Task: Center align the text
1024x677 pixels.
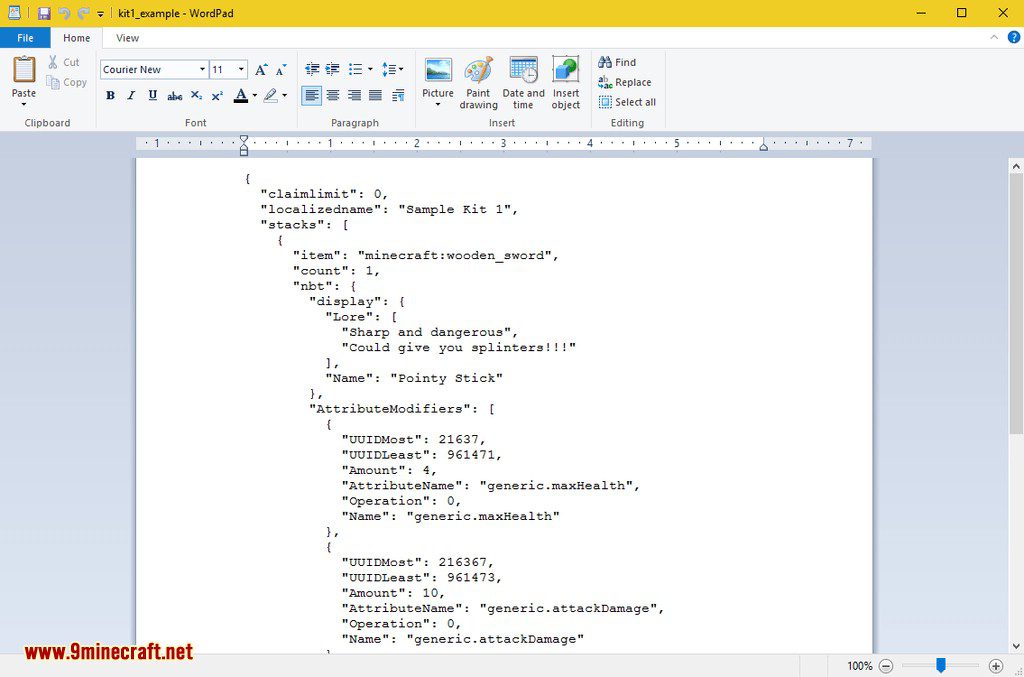Action: (x=333, y=96)
